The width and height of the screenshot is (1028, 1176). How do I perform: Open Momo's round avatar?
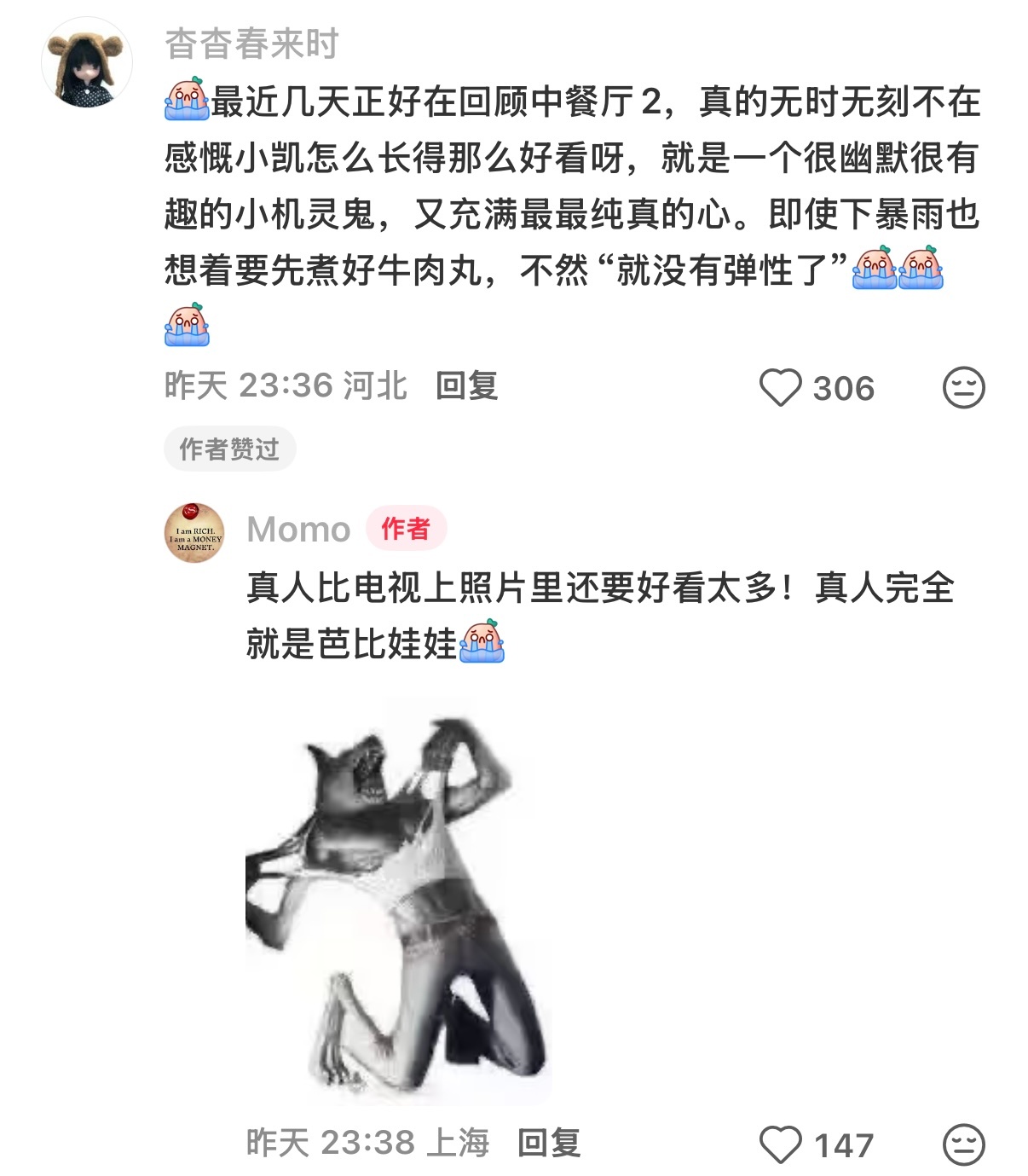click(x=194, y=533)
